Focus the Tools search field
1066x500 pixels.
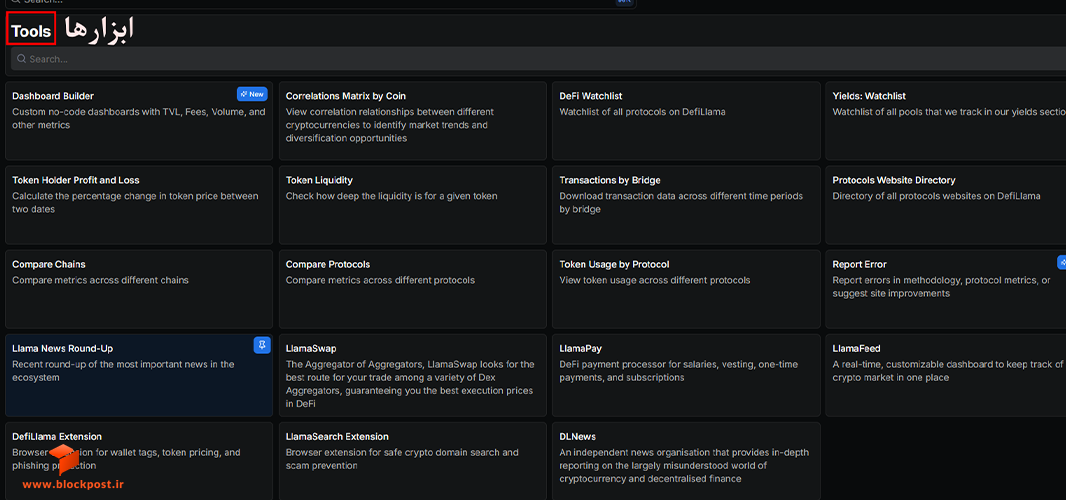[538, 59]
